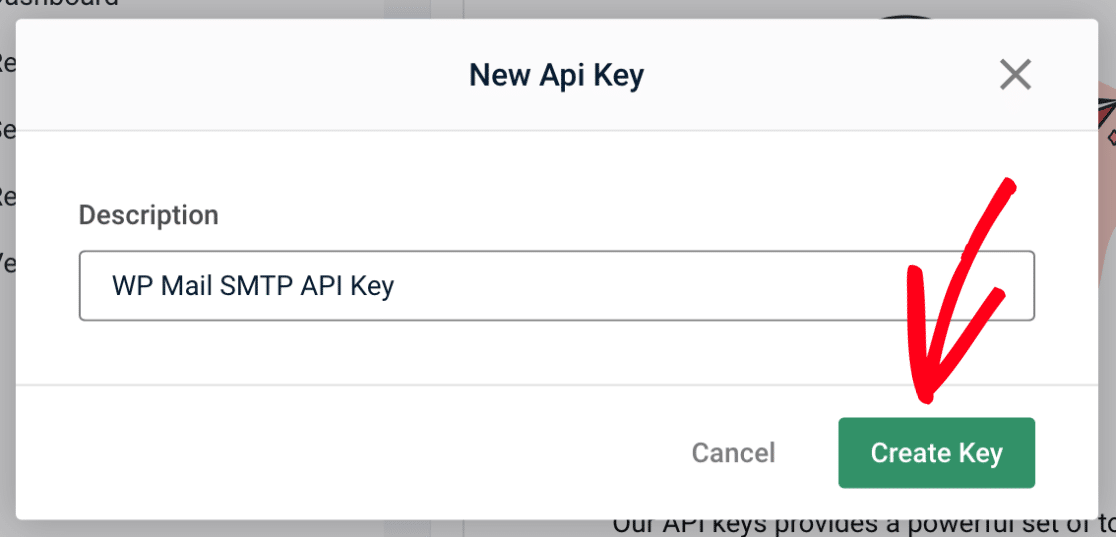Focus the Description input field
Screen dimensions: 1116x537
[x=557, y=286]
